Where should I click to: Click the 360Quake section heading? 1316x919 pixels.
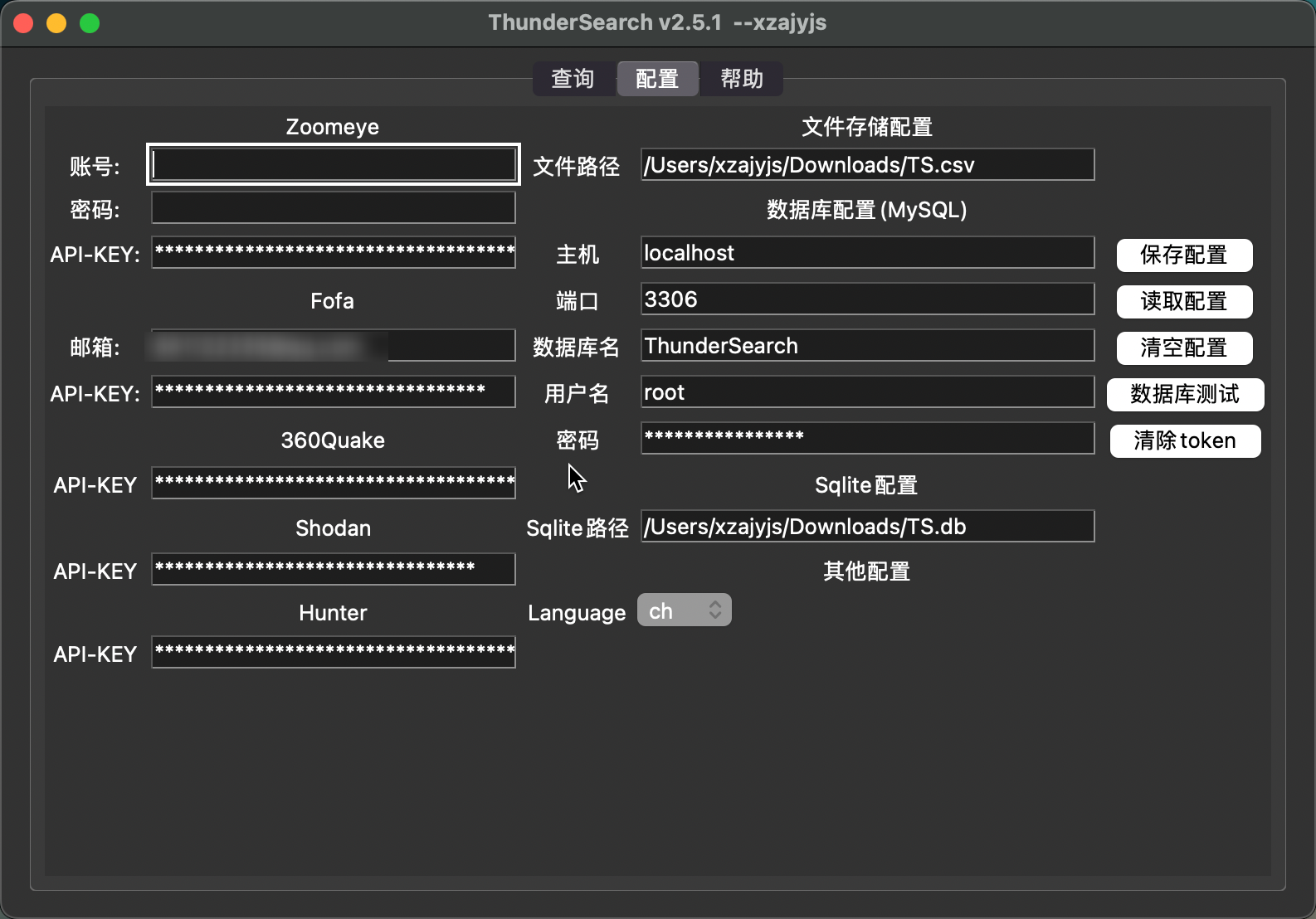[333, 440]
